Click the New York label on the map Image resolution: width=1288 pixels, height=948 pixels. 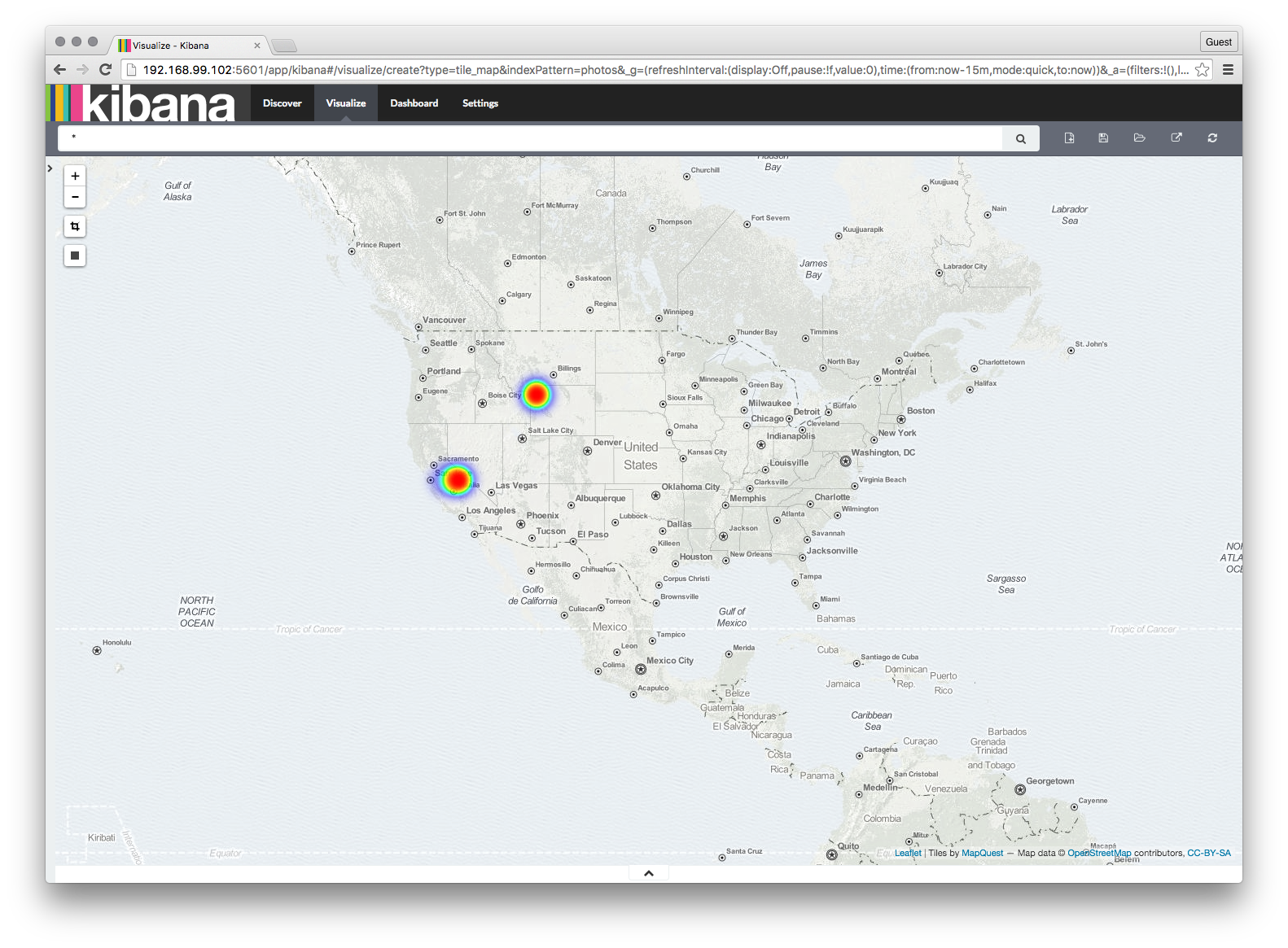897,433
